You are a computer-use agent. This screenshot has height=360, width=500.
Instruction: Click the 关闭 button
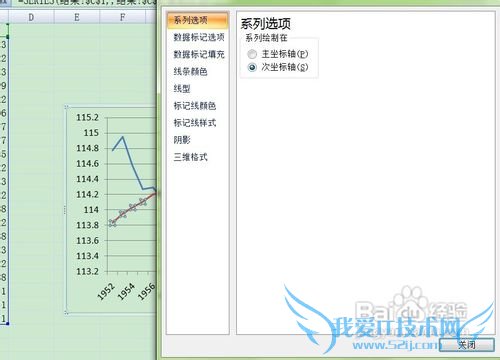(466, 345)
